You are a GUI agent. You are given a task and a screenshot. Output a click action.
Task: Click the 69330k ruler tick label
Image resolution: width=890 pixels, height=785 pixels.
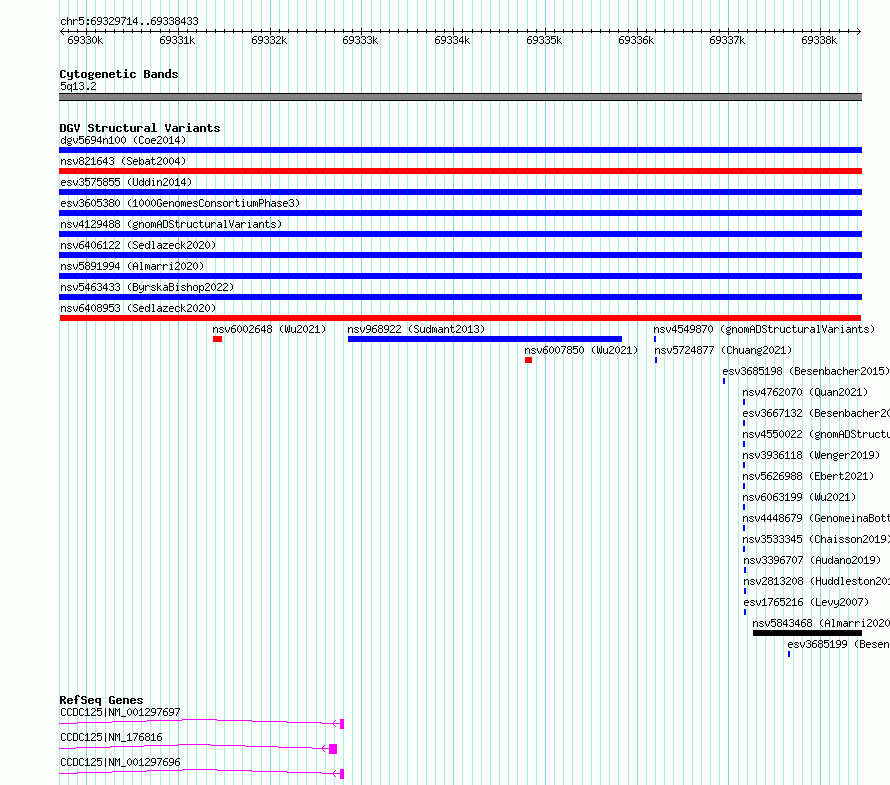coord(85,40)
